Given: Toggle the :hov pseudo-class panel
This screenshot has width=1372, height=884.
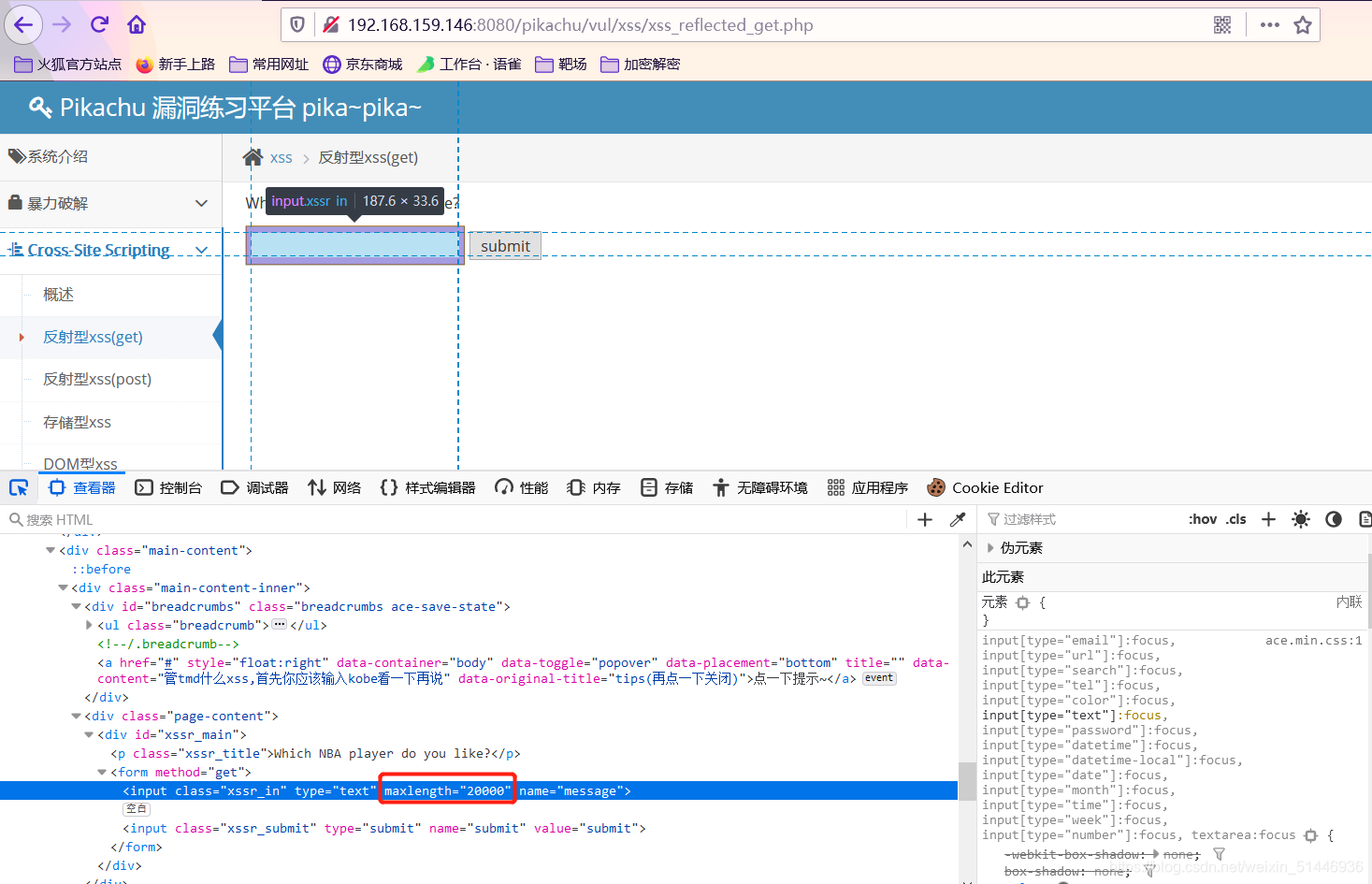Looking at the screenshot, I should [1203, 519].
